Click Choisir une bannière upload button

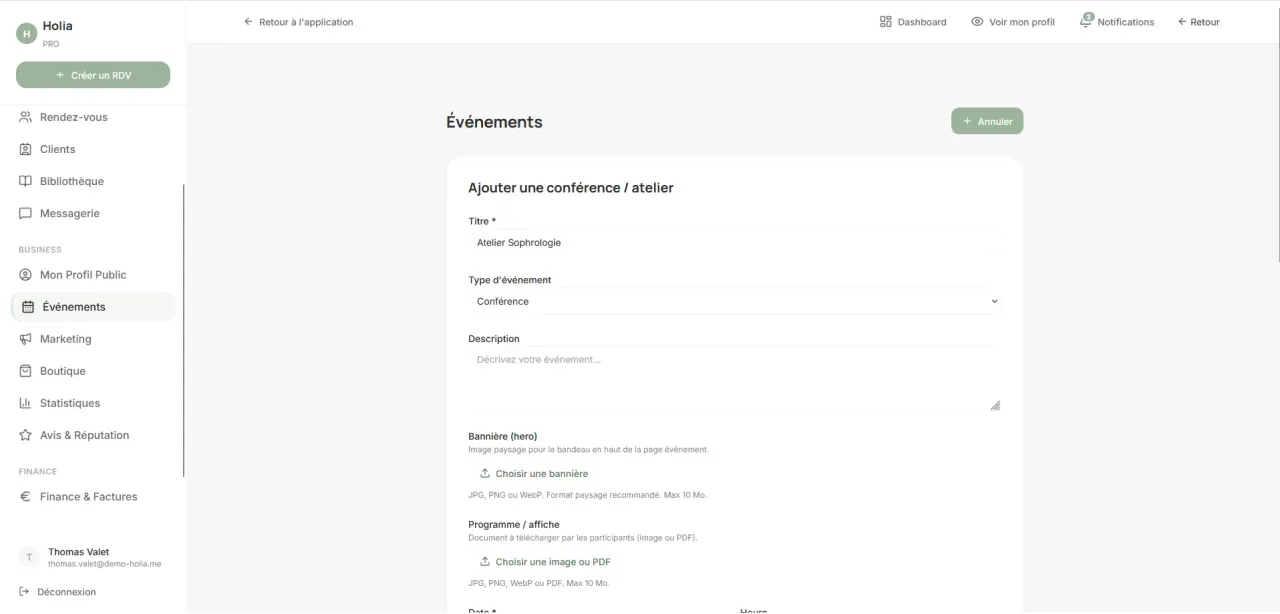pos(534,474)
